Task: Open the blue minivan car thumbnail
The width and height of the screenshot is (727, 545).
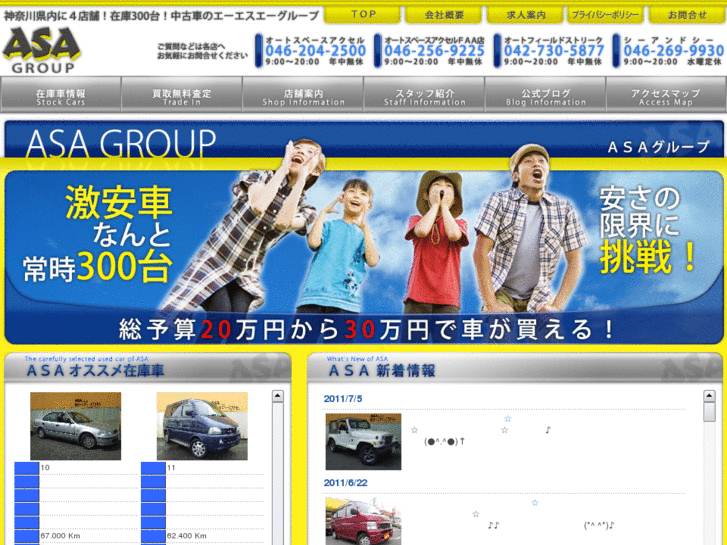Action: 202,426
